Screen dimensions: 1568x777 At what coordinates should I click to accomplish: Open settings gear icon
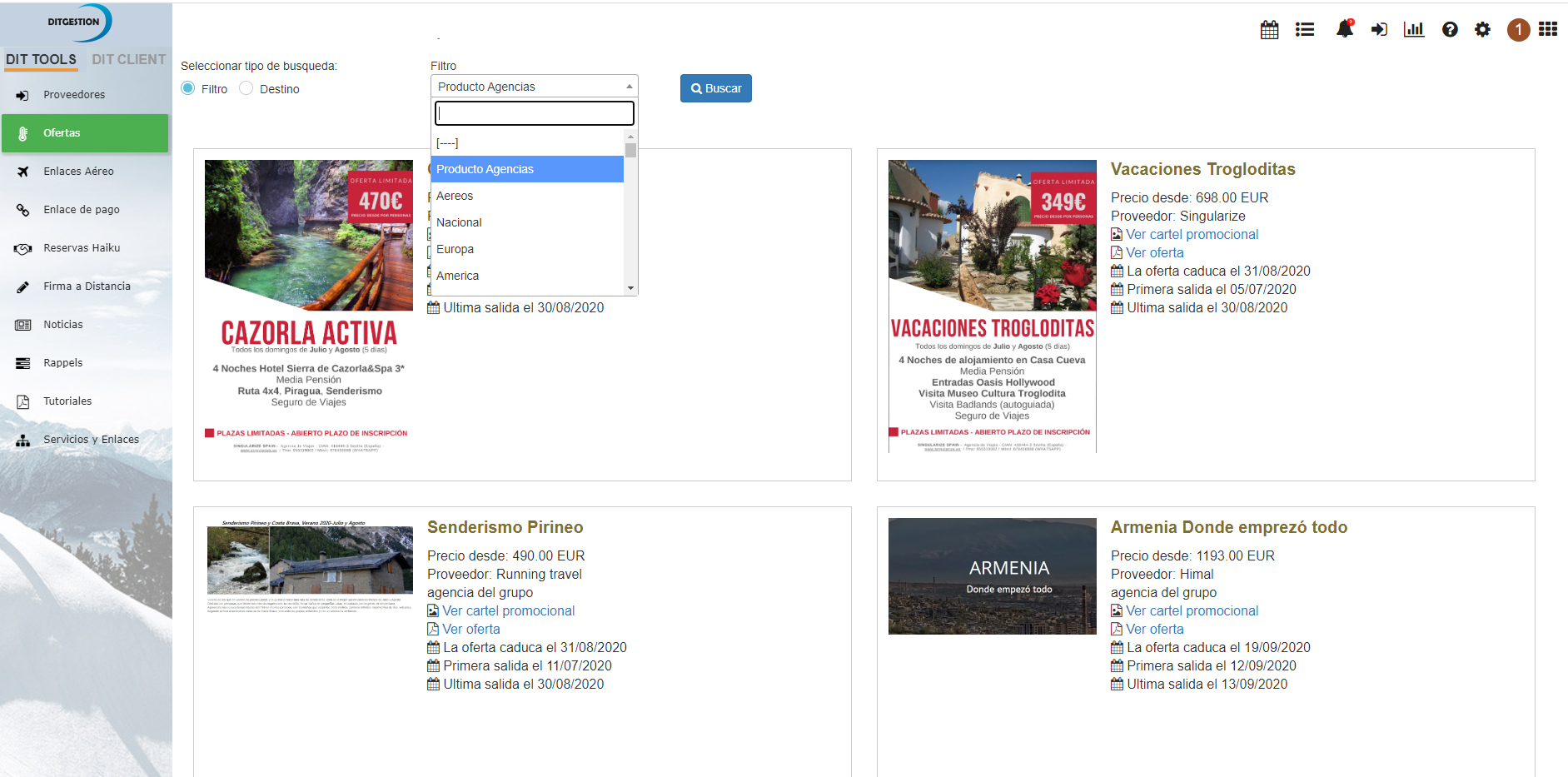click(x=1482, y=30)
